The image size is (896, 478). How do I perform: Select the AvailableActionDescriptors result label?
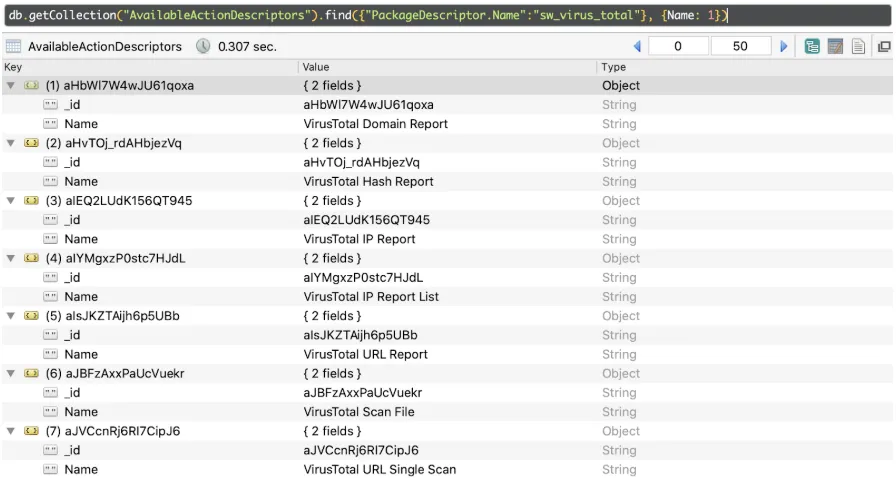(105, 47)
